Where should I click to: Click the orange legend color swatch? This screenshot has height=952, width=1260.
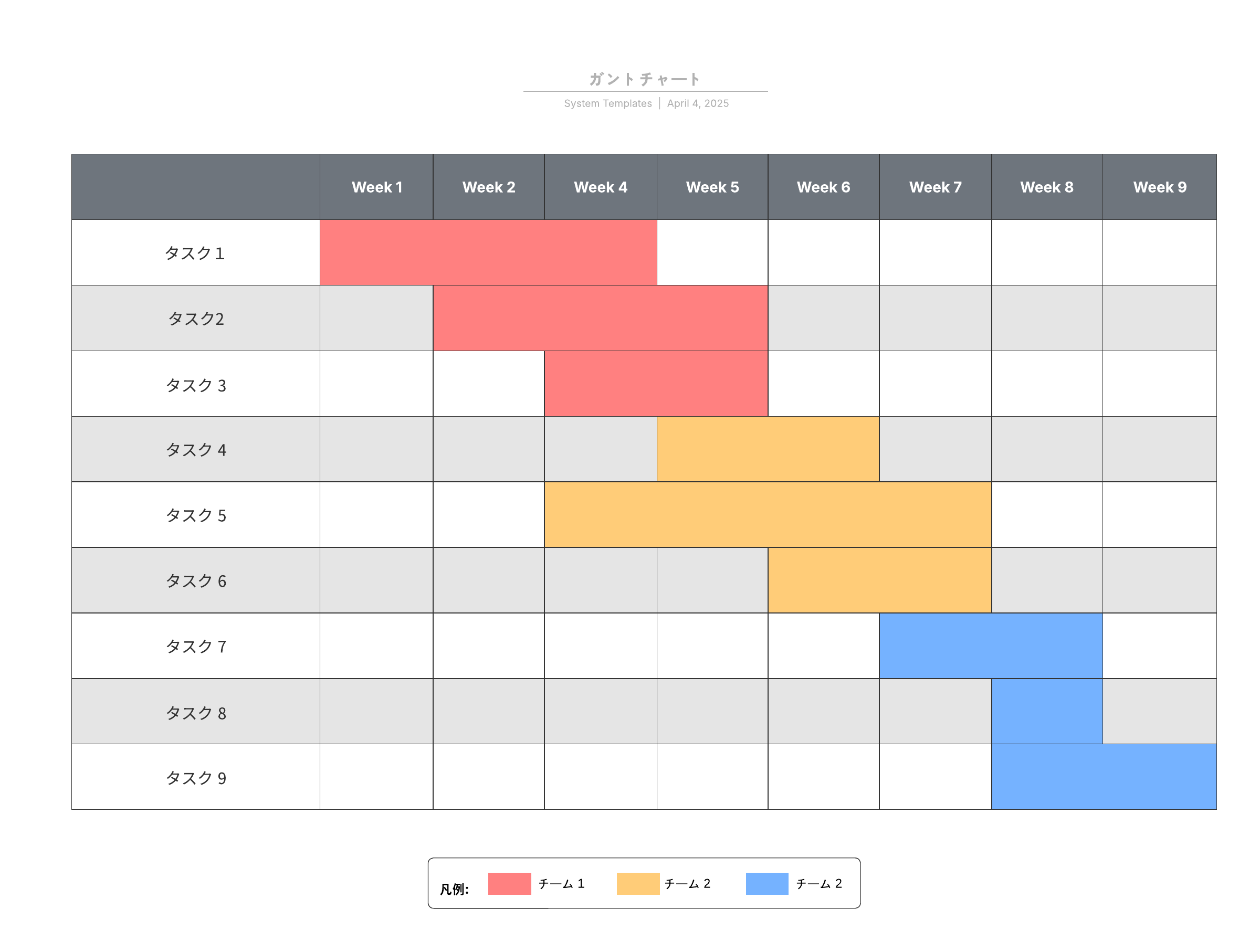point(638,884)
